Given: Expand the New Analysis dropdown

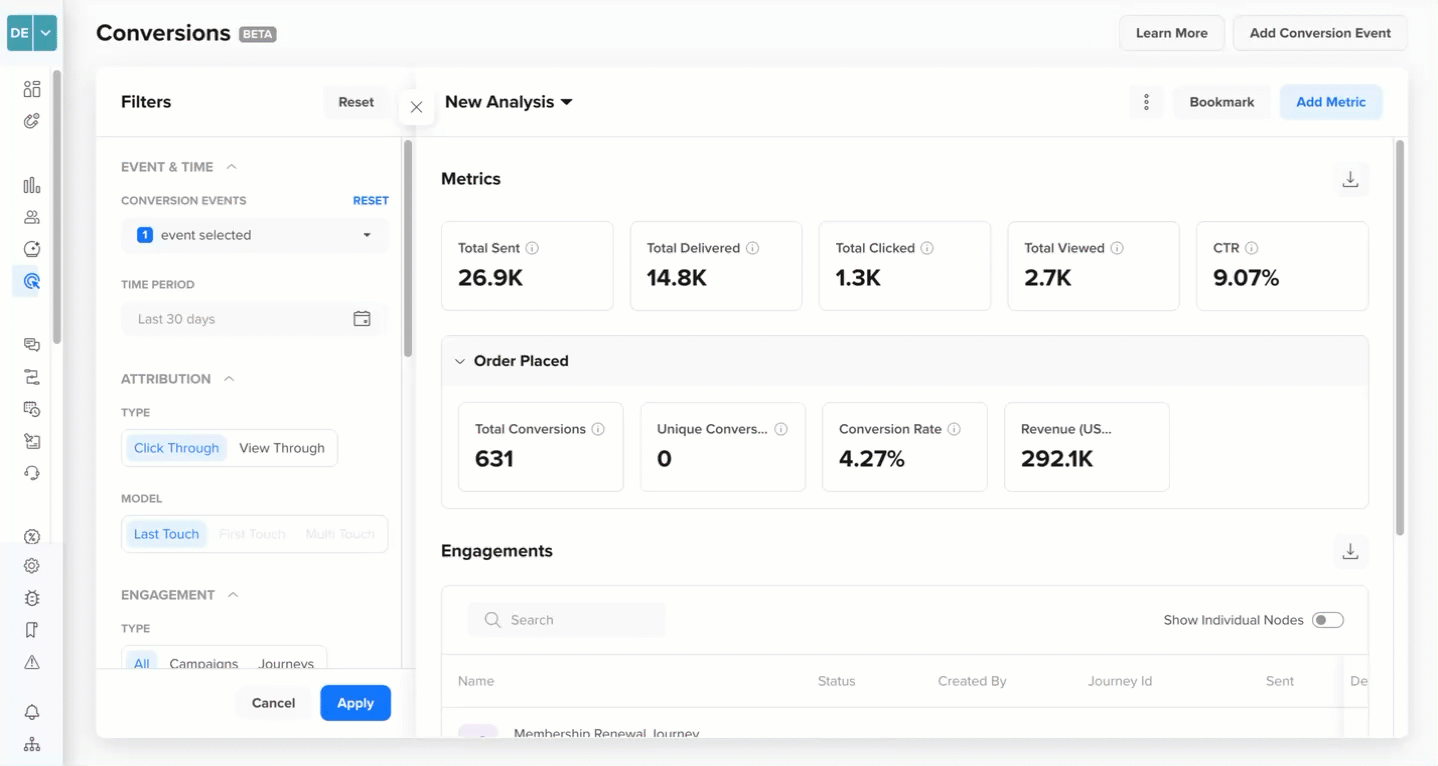Looking at the screenshot, I should [509, 102].
